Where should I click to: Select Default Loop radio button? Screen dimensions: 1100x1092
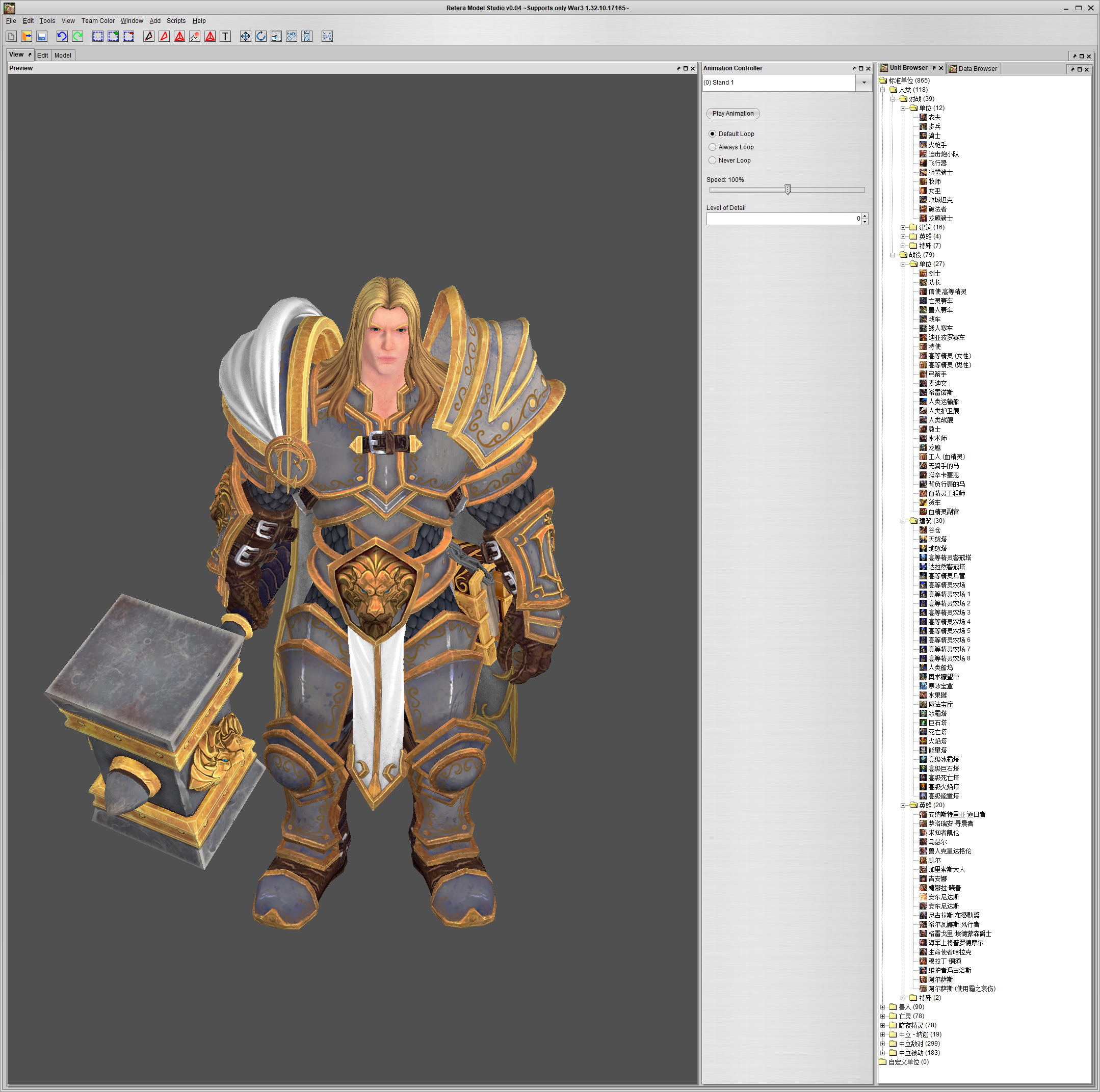(x=712, y=134)
